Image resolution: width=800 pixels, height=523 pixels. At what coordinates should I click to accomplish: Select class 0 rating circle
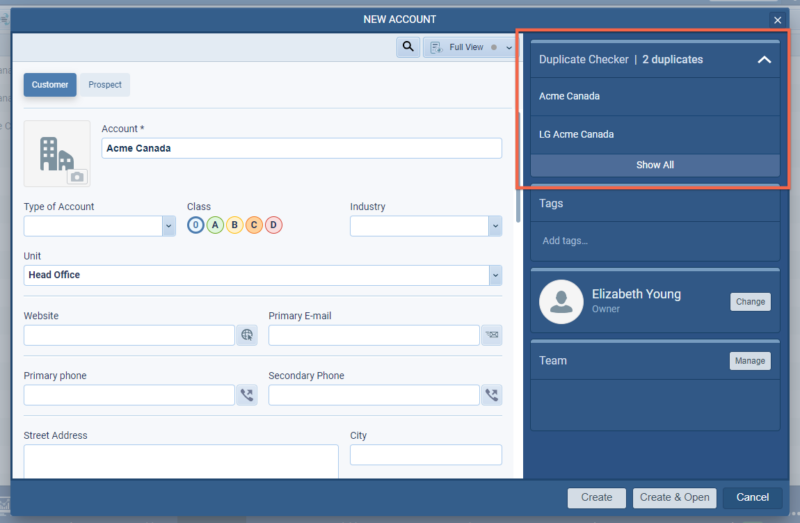point(196,225)
